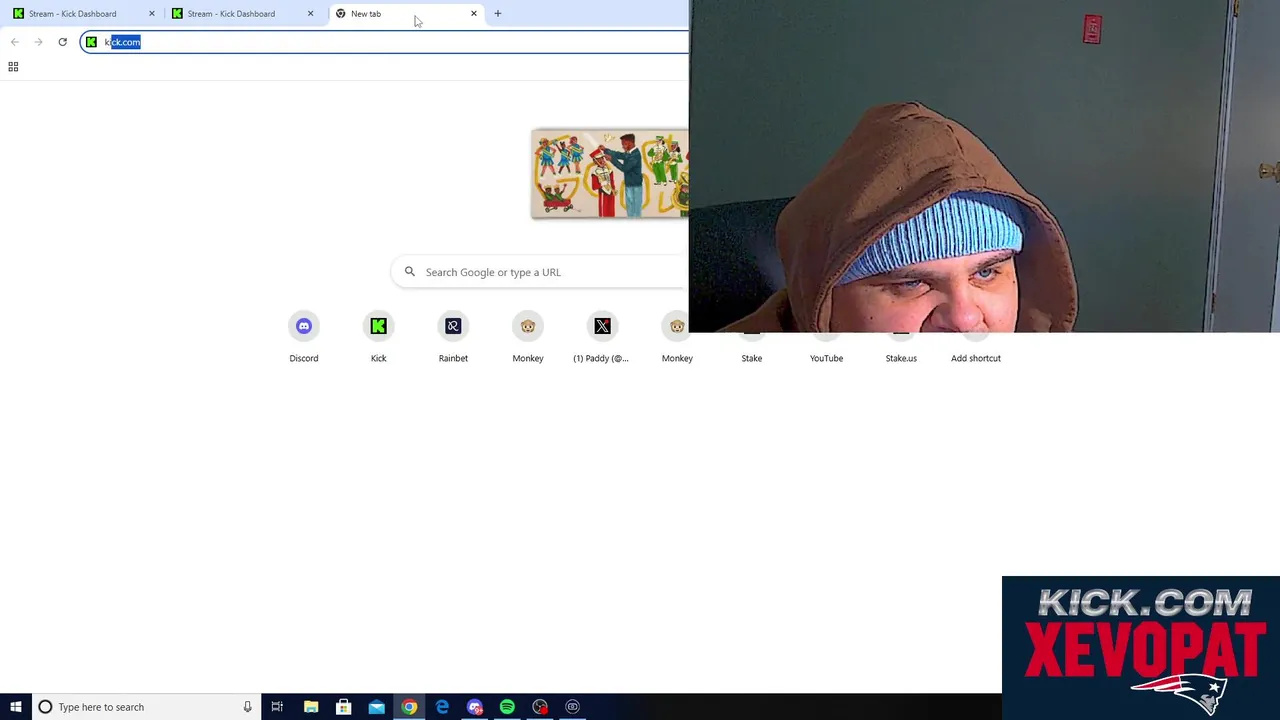
Task: Open the Stake.us shortcut
Action: click(901, 350)
